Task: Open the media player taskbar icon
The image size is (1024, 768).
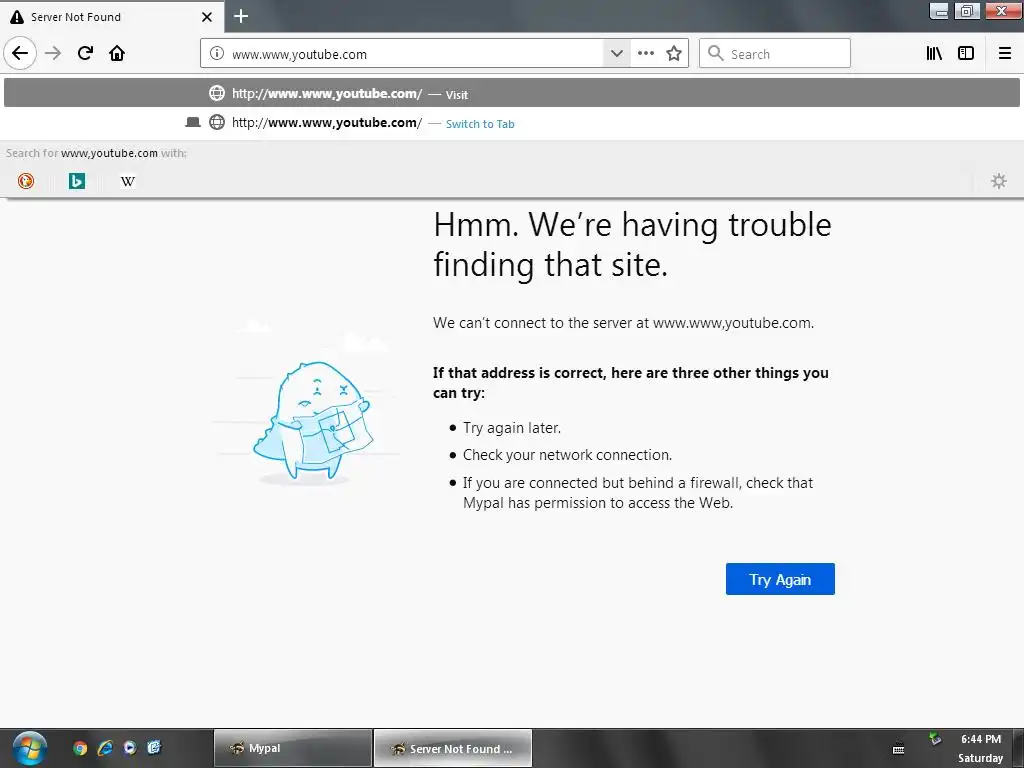Action: [x=130, y=748]
